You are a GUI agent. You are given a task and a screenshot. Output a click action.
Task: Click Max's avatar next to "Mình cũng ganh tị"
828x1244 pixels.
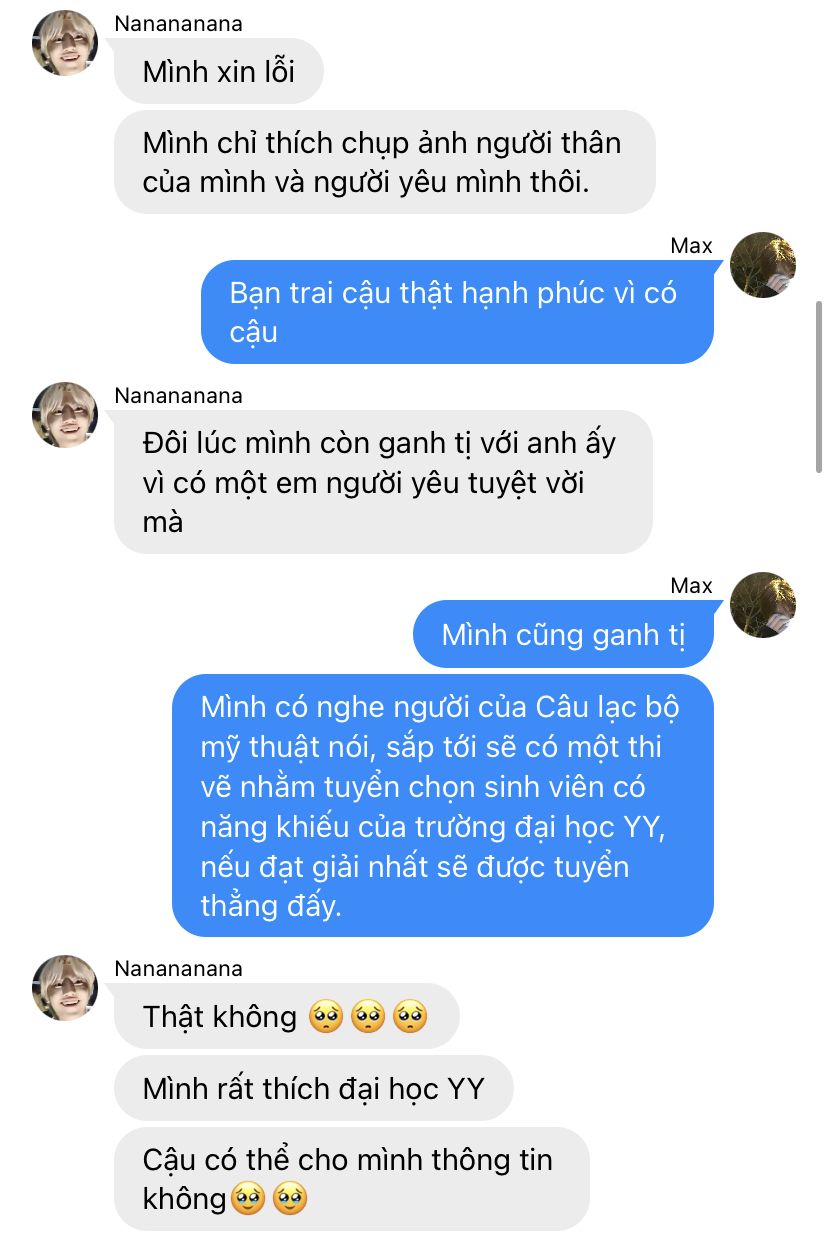[763, 605]
